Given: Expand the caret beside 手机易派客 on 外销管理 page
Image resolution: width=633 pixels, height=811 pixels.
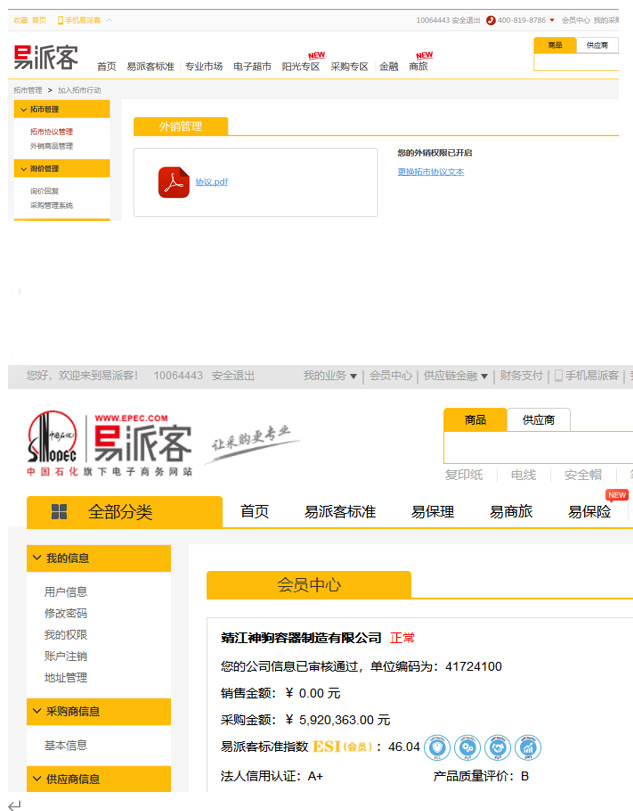Looking at the screenshot, I should click(109, 20).
